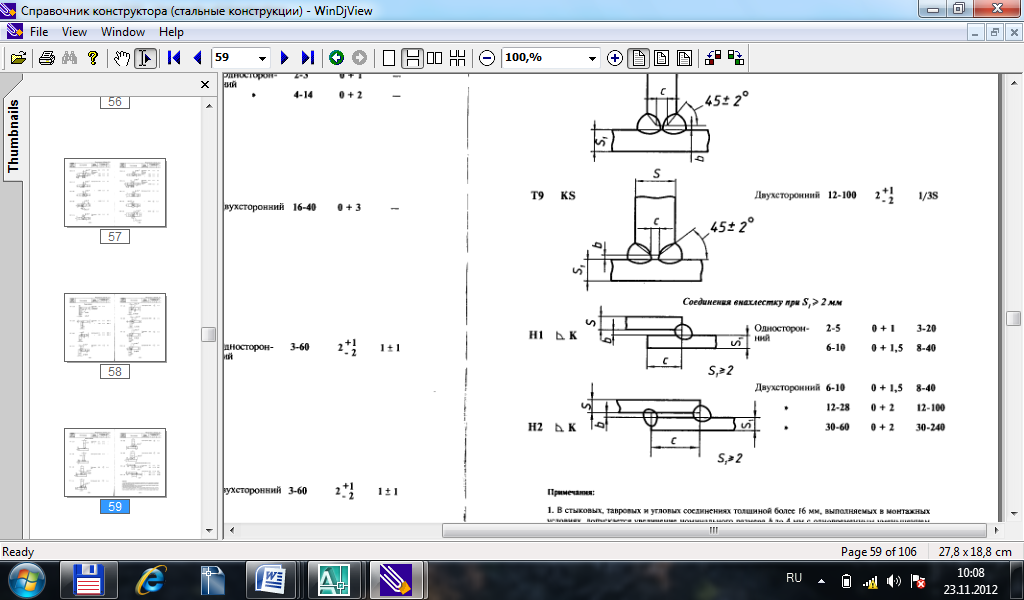Click the Print icon
The height and width of the screenshot is (600, 1024).
point(46,58)
